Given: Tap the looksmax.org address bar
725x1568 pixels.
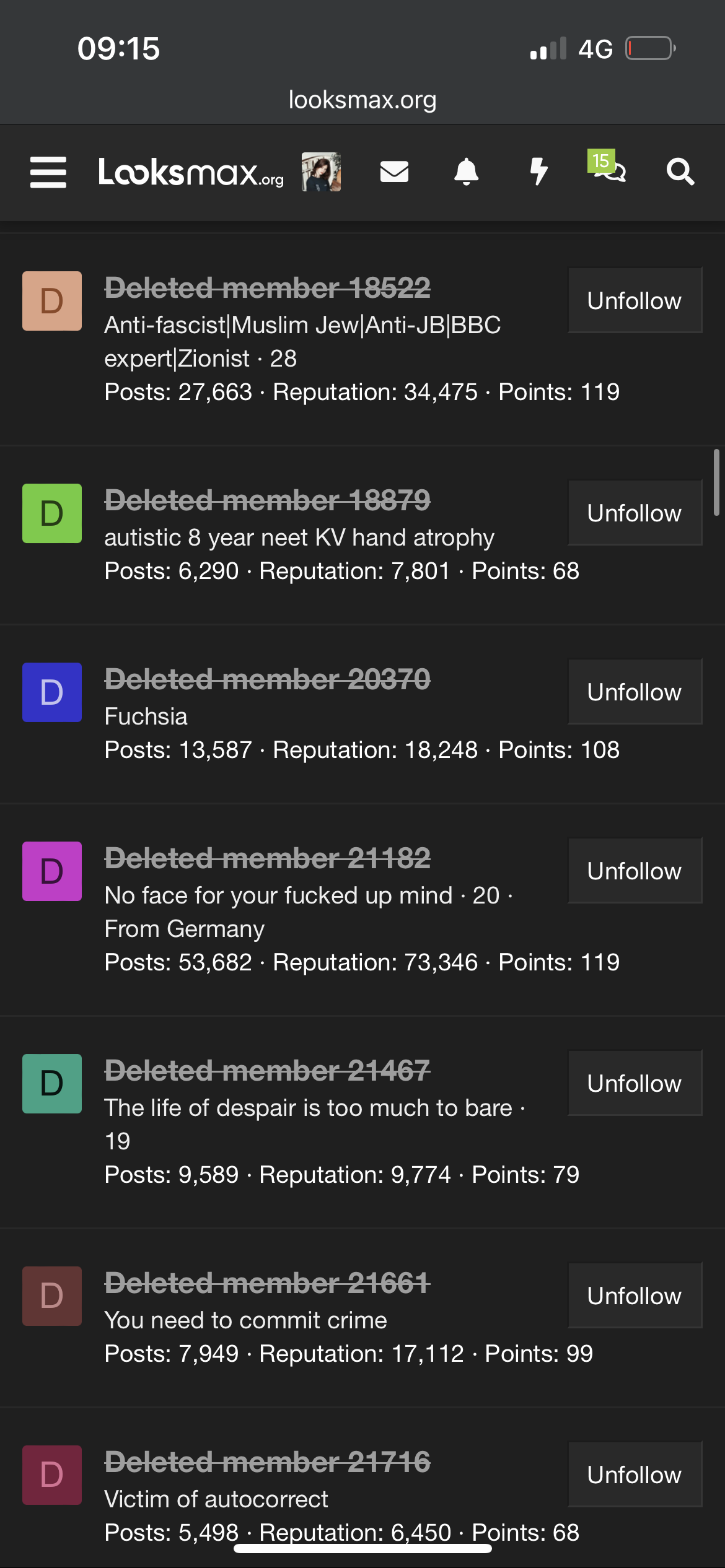Looking at the screenshot, I should click(362, 100).
